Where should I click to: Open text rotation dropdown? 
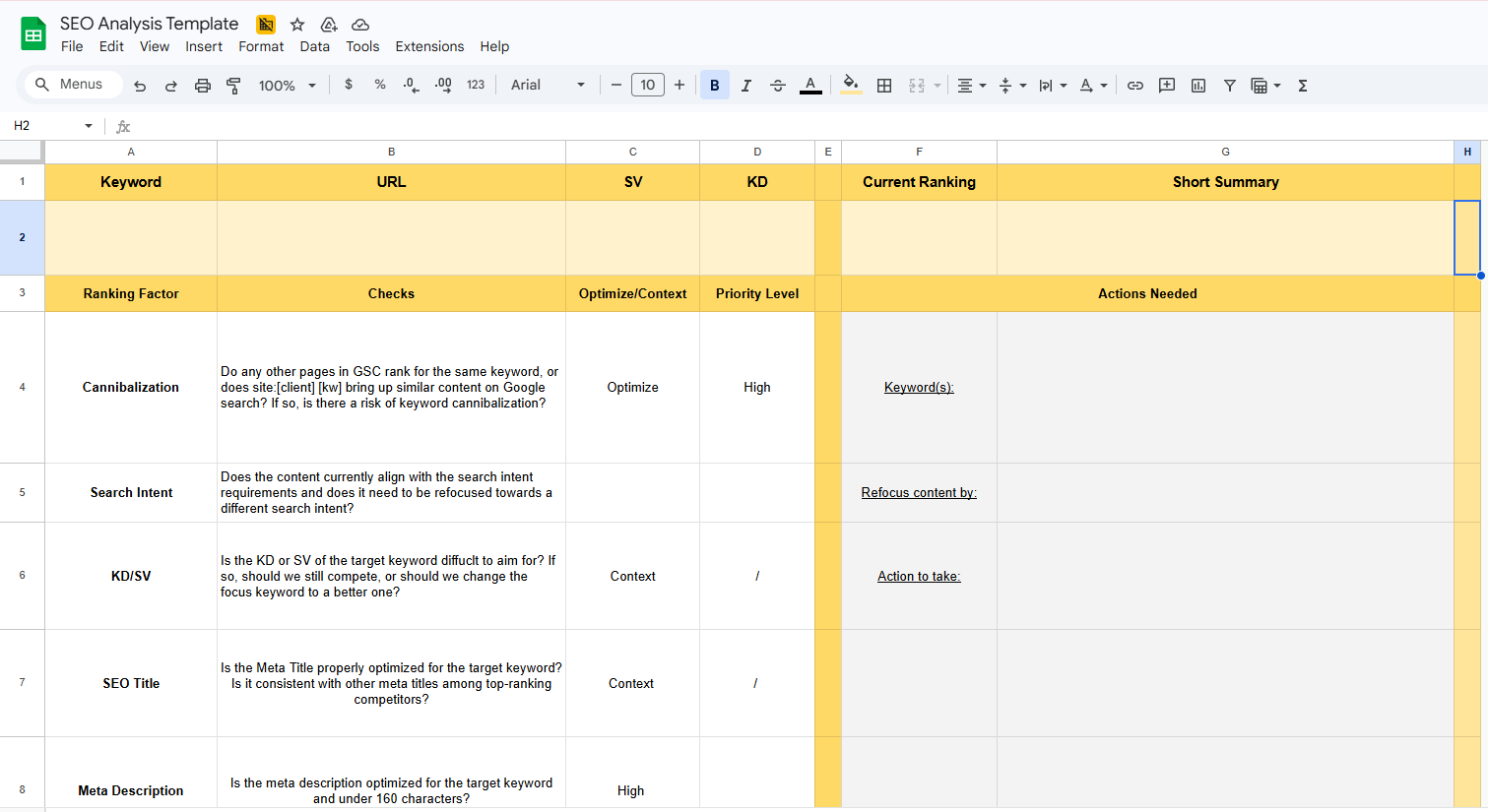(x=1093, y=86)
